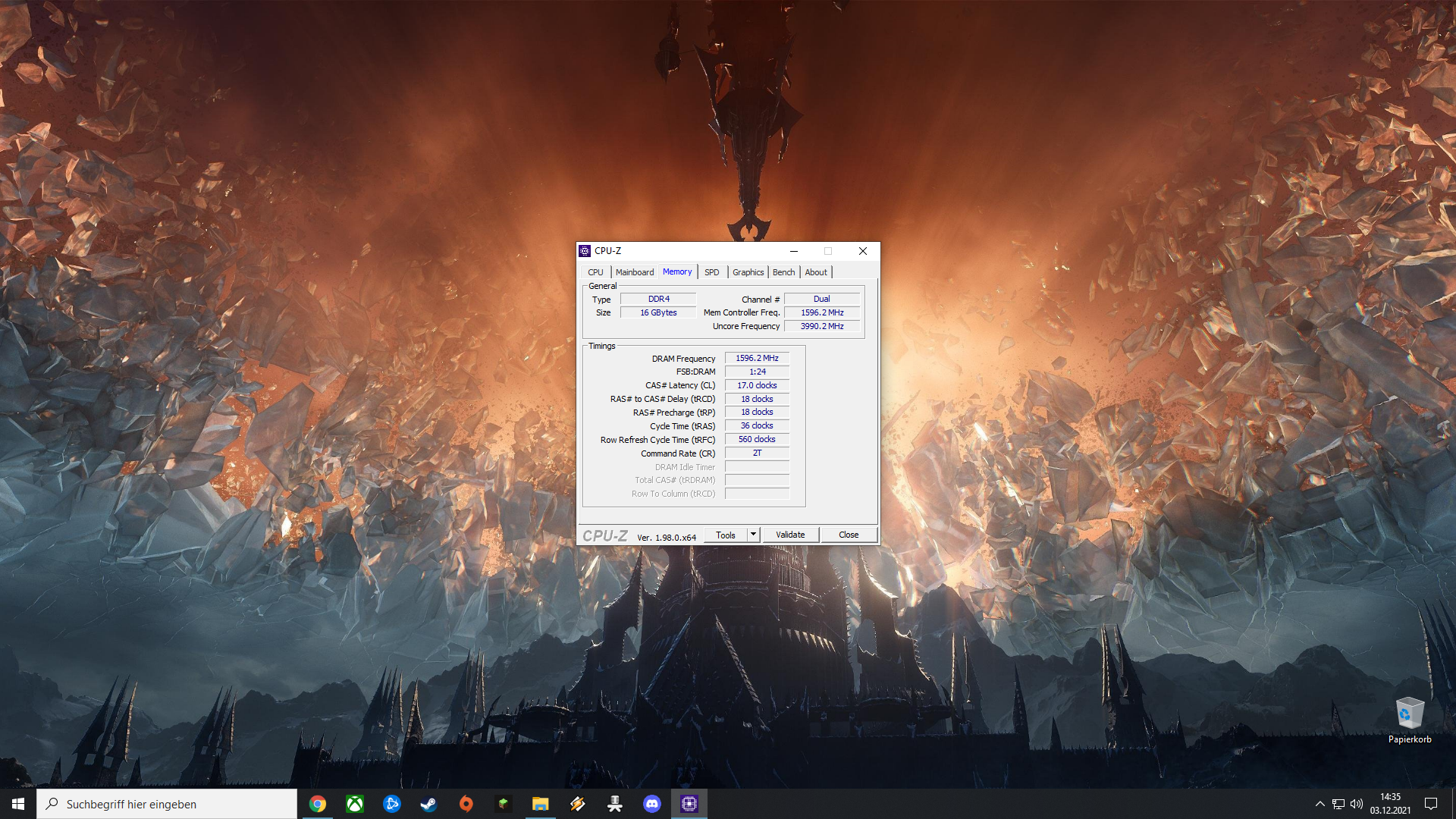Switch to the Mainboard tab
1456x819 pixels.
[634, 272]
